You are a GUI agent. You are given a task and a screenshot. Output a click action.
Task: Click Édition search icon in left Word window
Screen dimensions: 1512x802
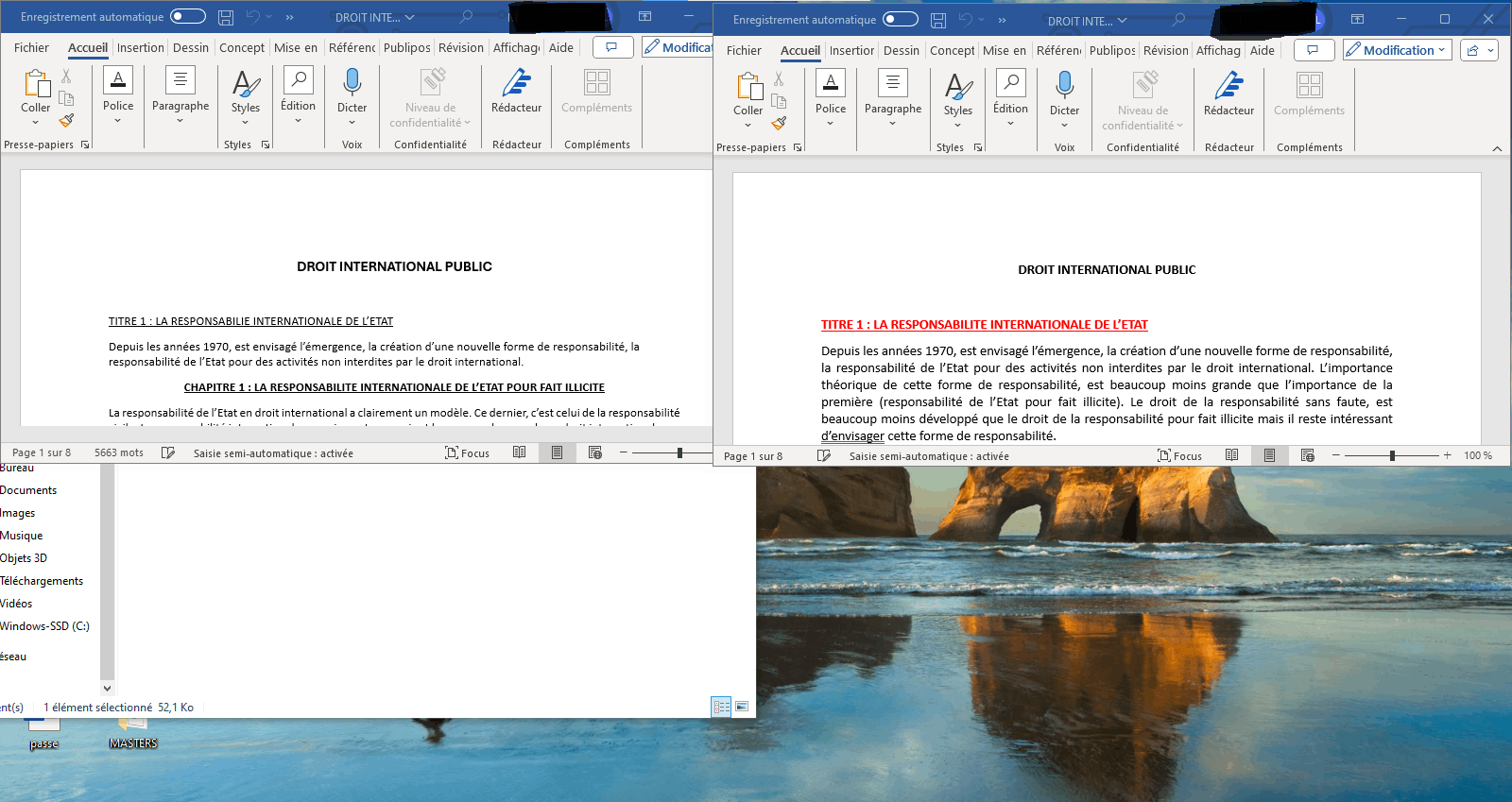[298, 80]
